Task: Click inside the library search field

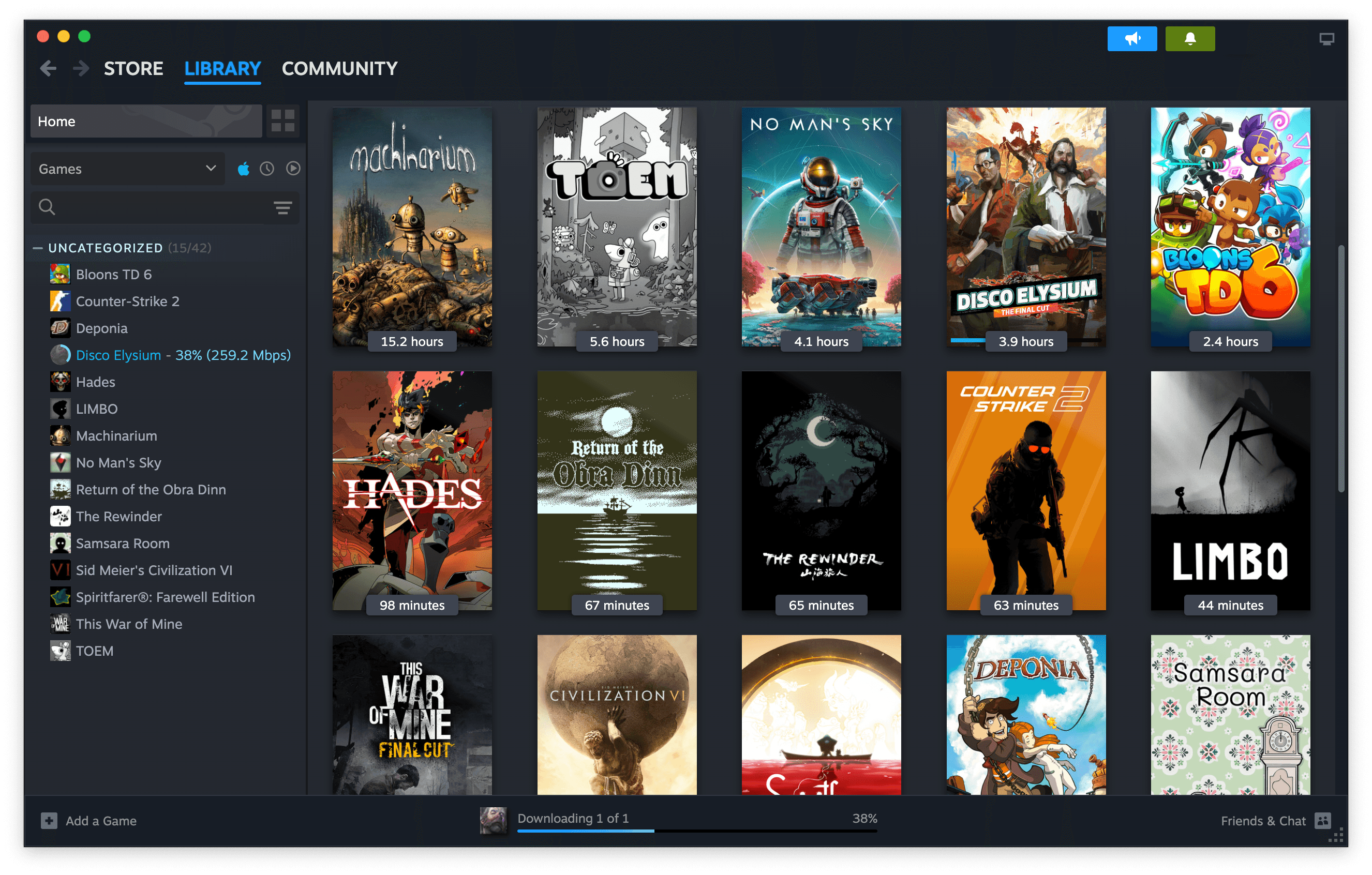Action: click(164, 207)
